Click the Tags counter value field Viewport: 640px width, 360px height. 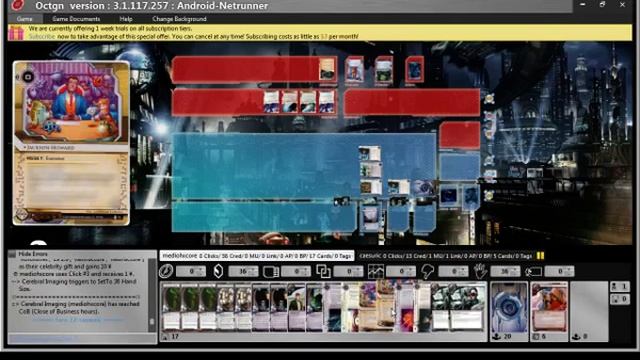pyautogui.click(x=560, y=271)
